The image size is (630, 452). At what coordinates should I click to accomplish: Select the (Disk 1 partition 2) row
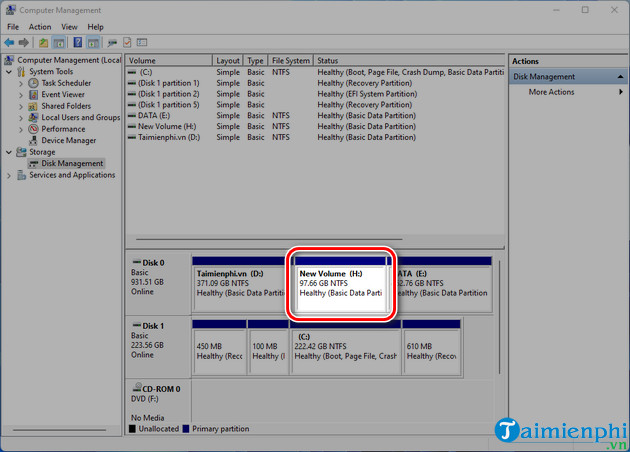(x=315, y=94)
